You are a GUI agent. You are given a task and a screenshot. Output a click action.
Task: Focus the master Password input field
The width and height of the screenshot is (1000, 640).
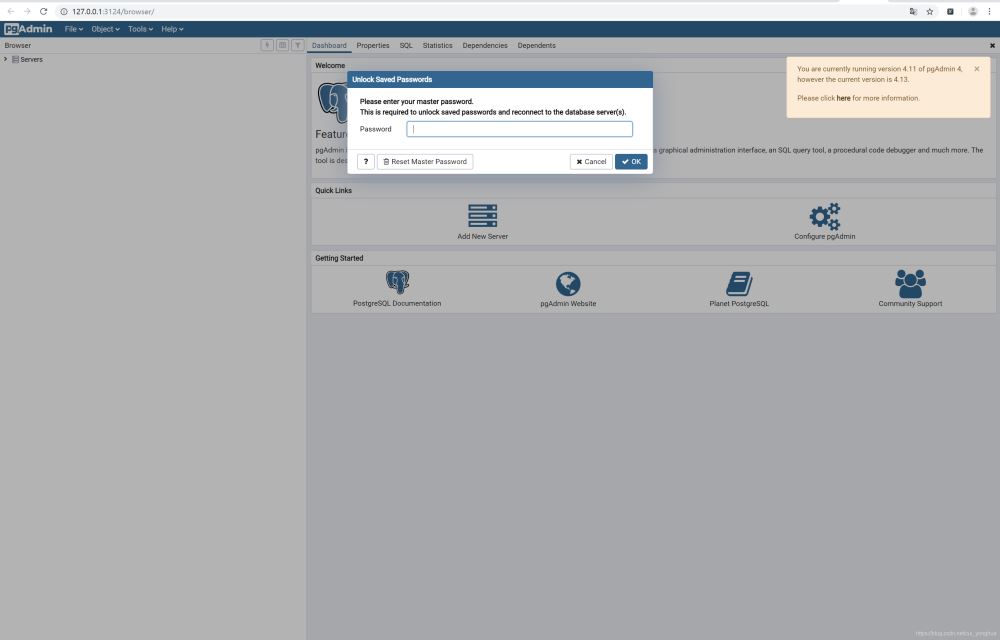coord(519,129)
